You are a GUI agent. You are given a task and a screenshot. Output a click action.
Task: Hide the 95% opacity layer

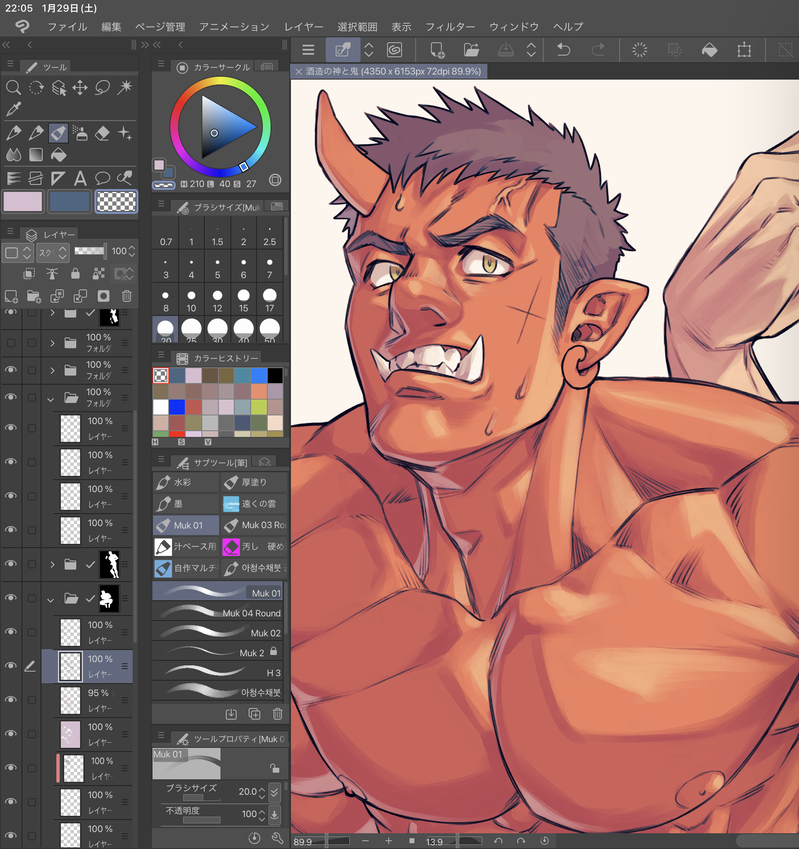[12, 700]
